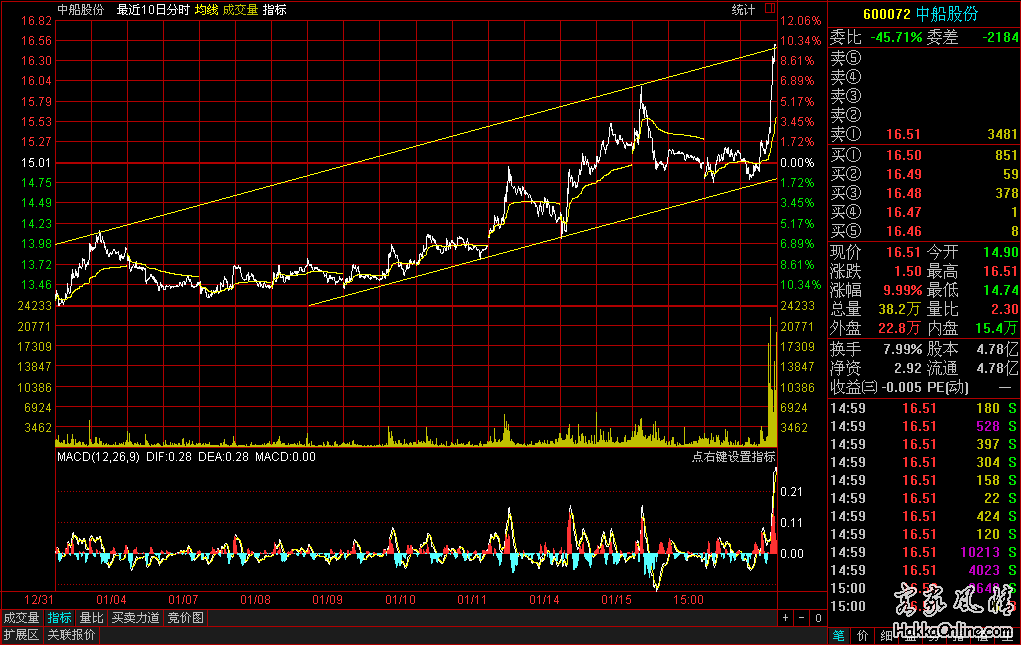The height and width of the screenshot is (645, 1021).
Task: Switch to the 买卖力道 tab
Action: click(135, 618)
